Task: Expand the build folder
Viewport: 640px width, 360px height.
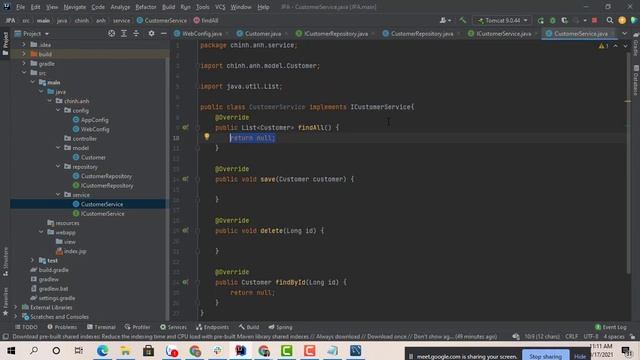Action: pos(24,54)
